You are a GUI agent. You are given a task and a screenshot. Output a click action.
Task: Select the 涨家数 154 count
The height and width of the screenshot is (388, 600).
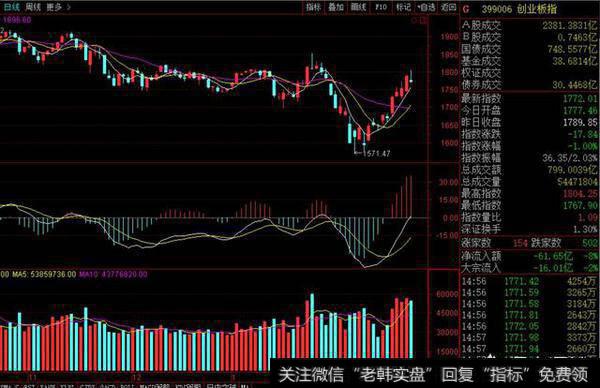click(x=520, y=243)
